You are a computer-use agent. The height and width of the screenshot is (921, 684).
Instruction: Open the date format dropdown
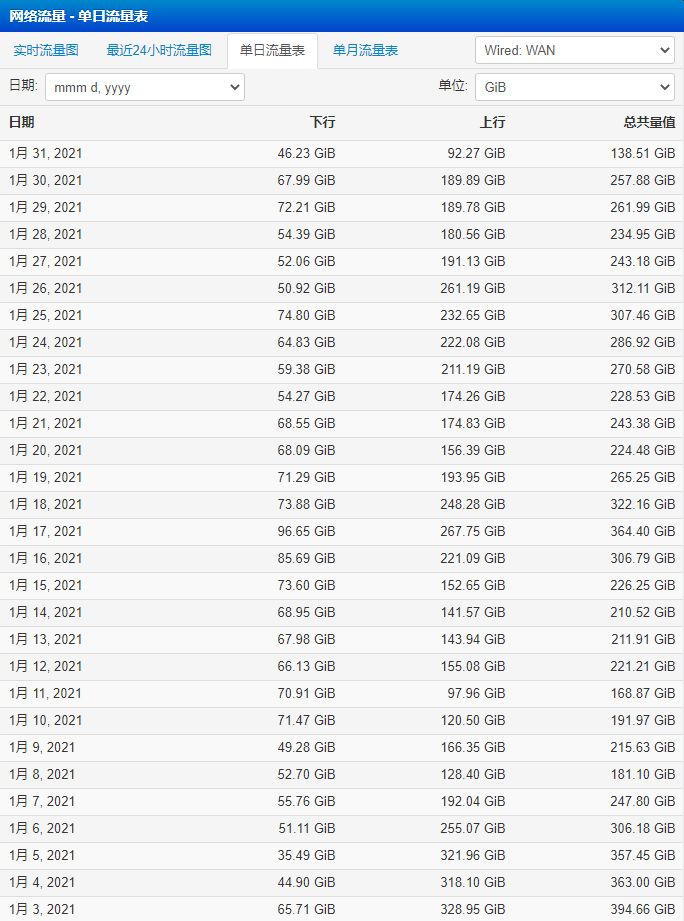(145, 88)
